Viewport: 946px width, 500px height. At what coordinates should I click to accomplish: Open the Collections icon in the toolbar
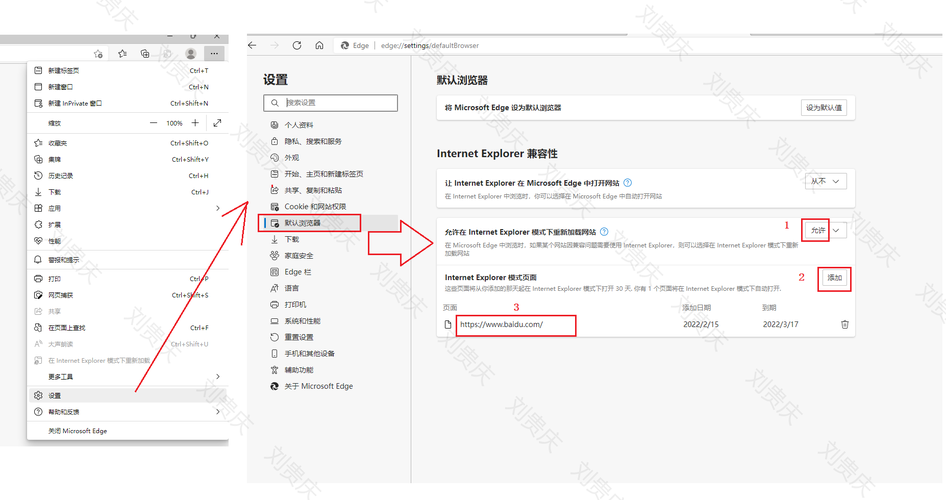click(x=145, y=54)
